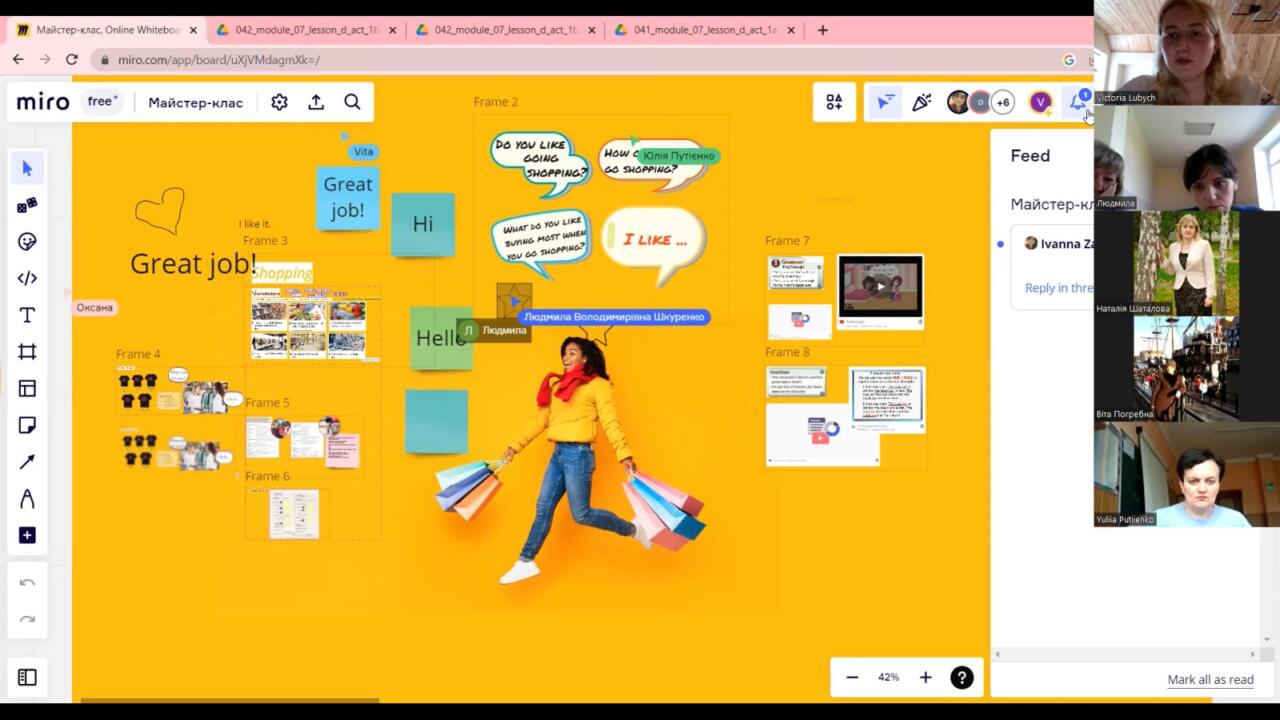Open the frames panel at bottom left
Screen dimensions: 1280x720
[27, 677]
